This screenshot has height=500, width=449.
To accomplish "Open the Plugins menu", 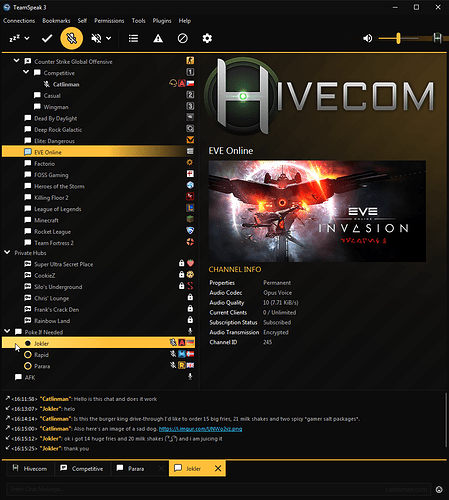I will click(162, 21).
